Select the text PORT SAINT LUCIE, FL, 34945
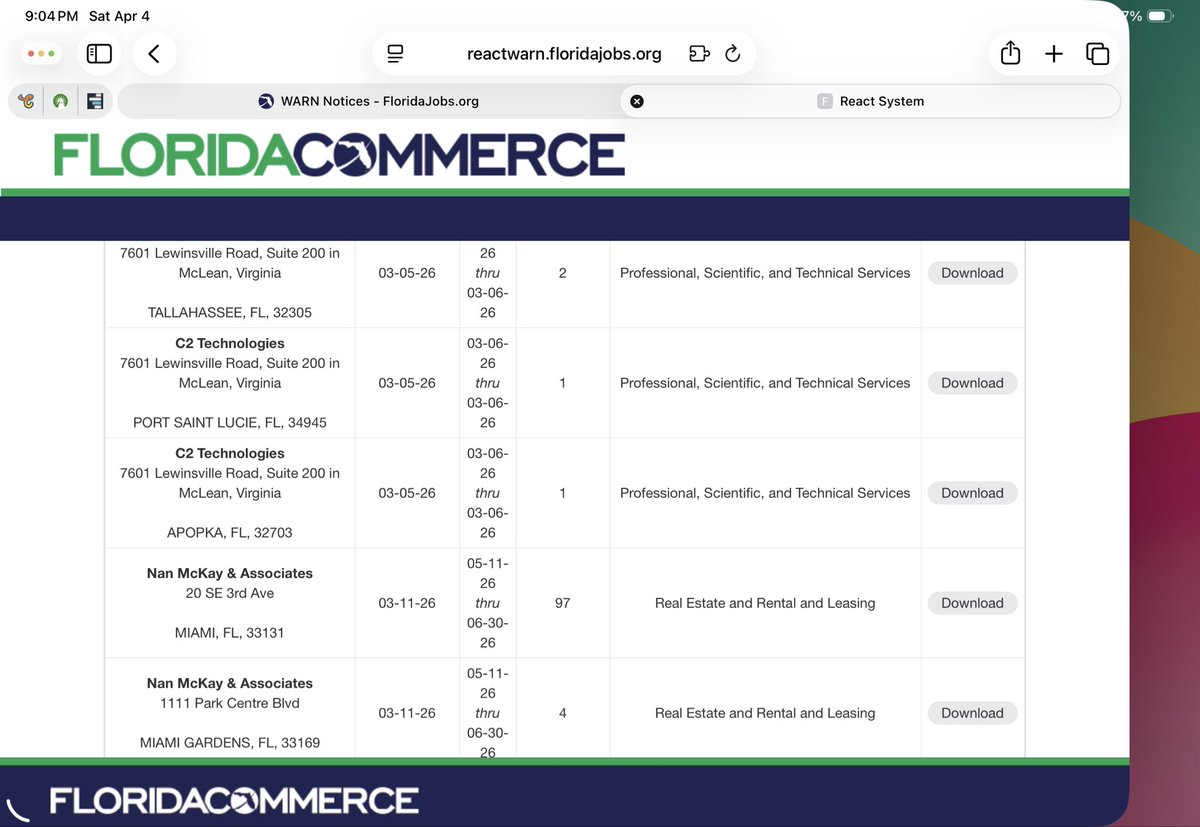This screenshot has width=1200, height=827. [x=230, y=423]
